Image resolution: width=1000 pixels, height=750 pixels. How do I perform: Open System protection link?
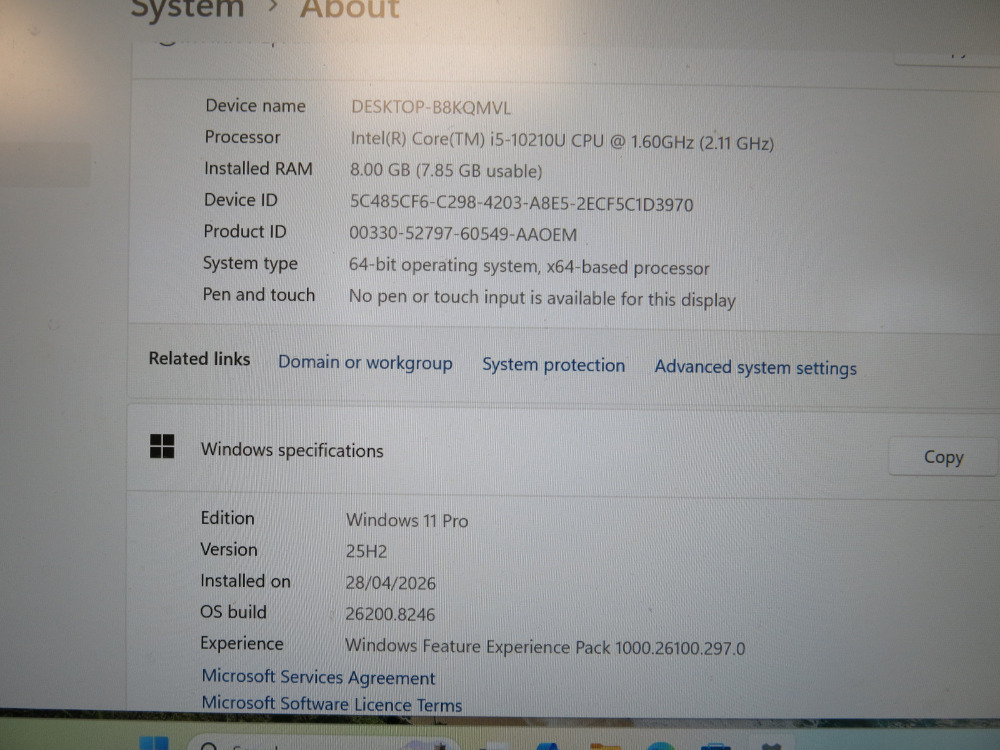[554, 365]
